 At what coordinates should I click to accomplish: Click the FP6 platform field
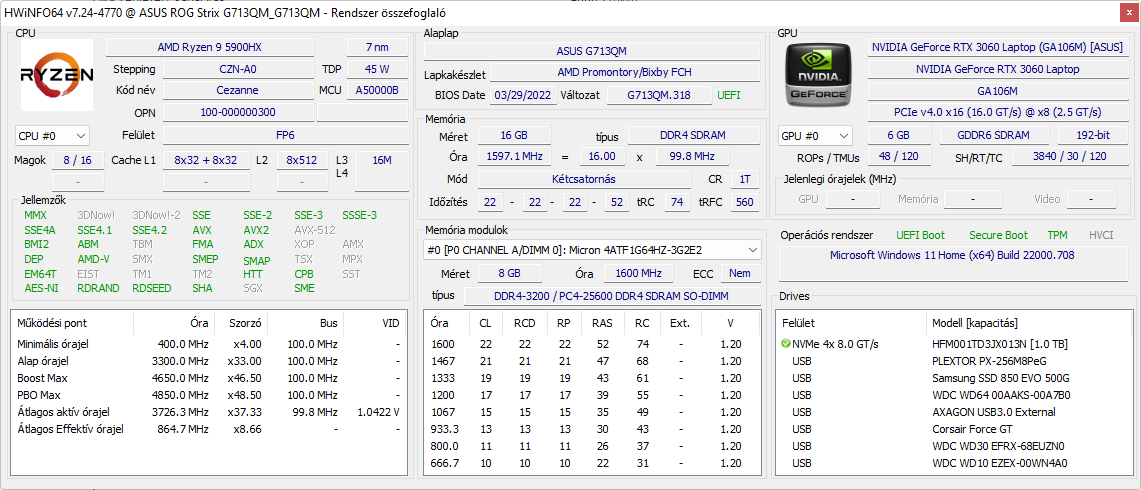click(x=285, y=135)
